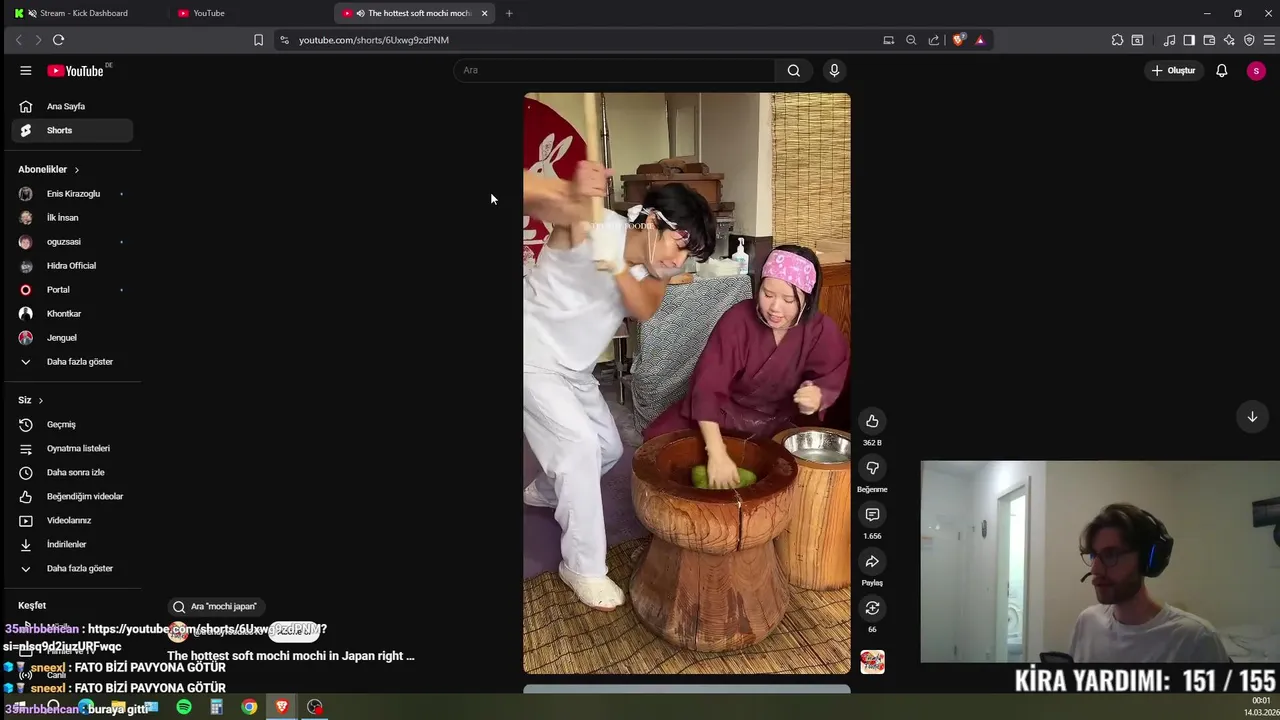Switch to Stream - Kick Dashboard tab
The image size is (1280, 720).
(x=85, y=13)
